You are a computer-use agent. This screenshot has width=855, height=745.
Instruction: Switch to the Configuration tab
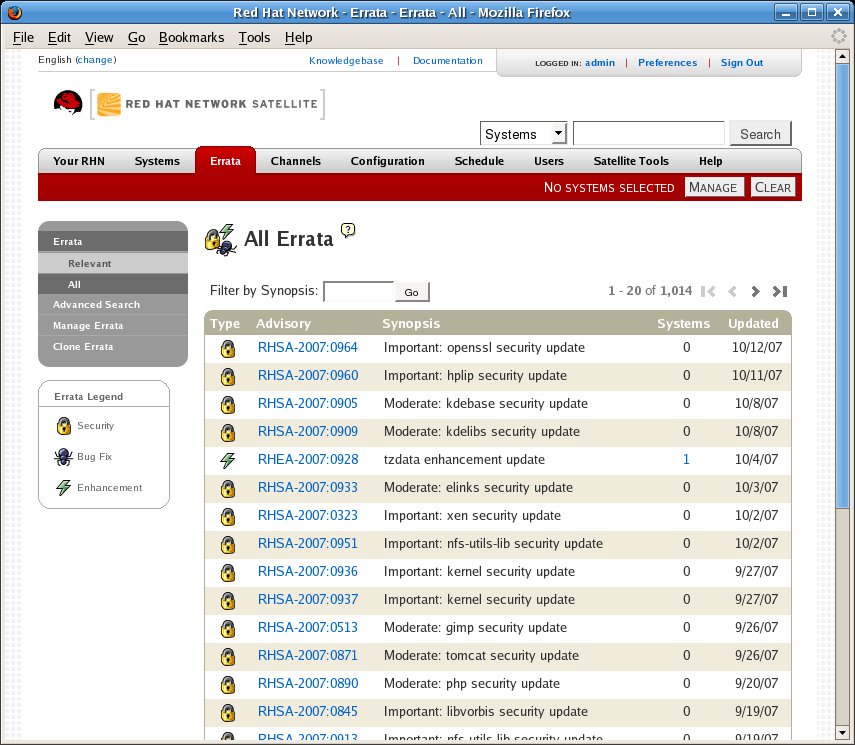pyautogui.click(x=388, y=161)
